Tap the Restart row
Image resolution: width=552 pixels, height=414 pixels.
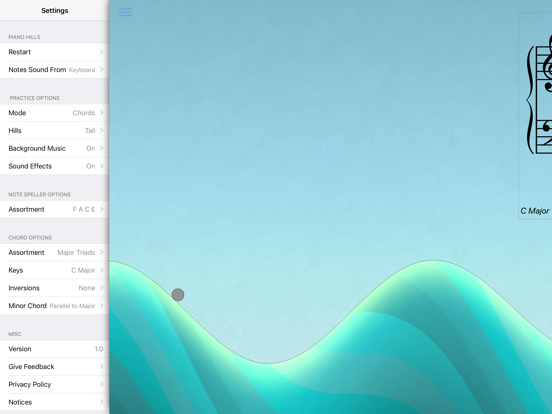coord(55,52)
